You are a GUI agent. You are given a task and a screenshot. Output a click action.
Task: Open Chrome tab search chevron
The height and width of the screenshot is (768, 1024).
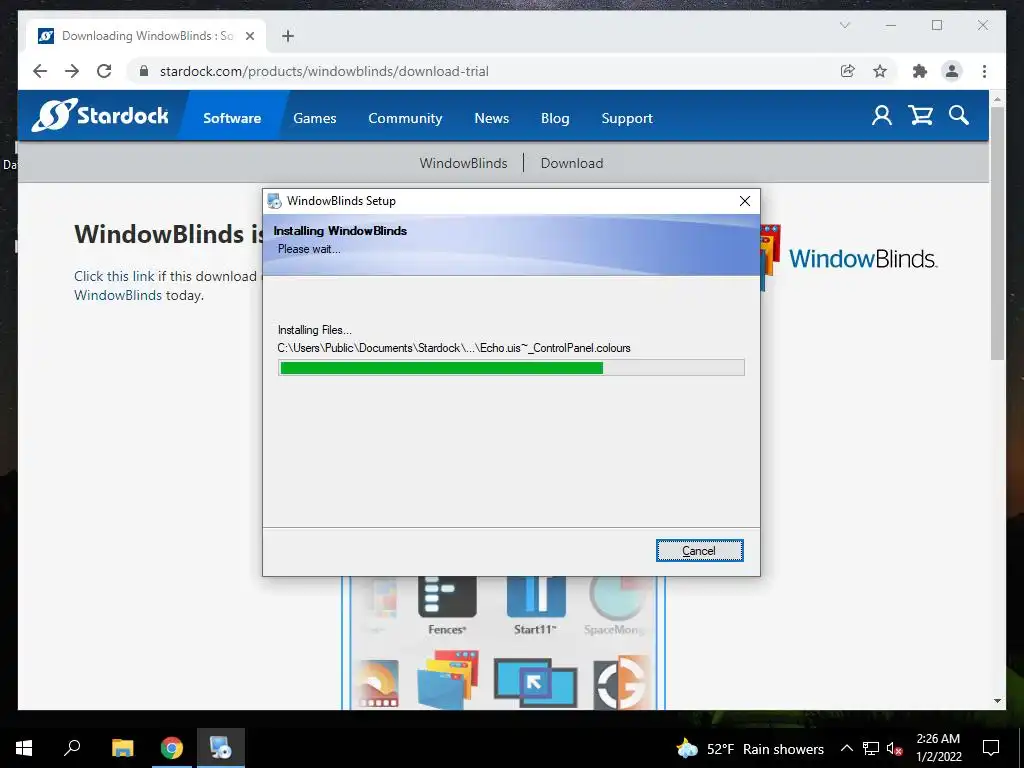pos(844,25)
